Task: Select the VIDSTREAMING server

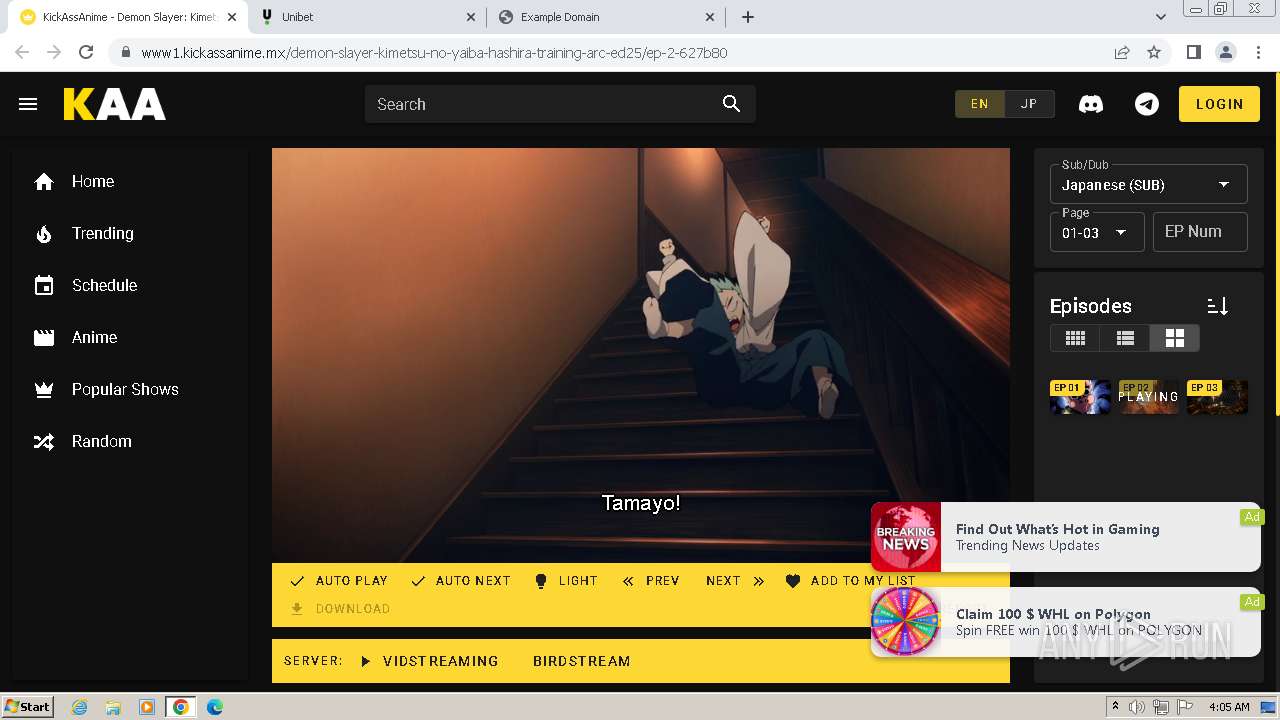Action: [x=429, y=661]
